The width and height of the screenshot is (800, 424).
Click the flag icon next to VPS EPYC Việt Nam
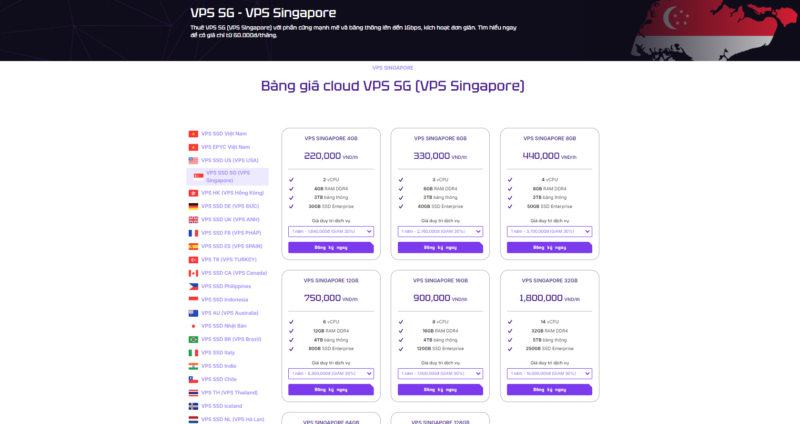[x=193, y=147]
